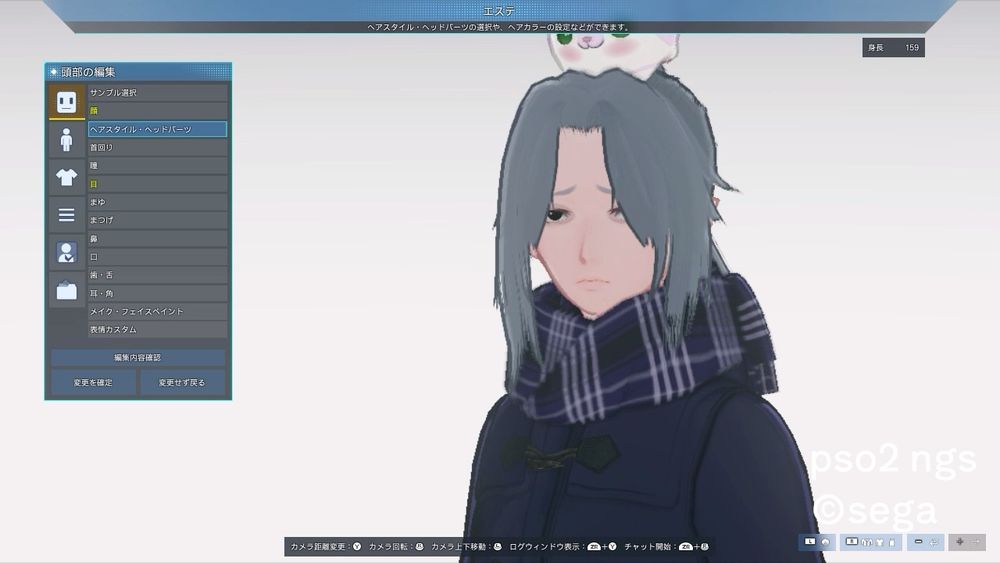Viewport: 1000px width, 563px height.
Task: Select the head editing face icon tab
Action: click(x=66, y=102)
